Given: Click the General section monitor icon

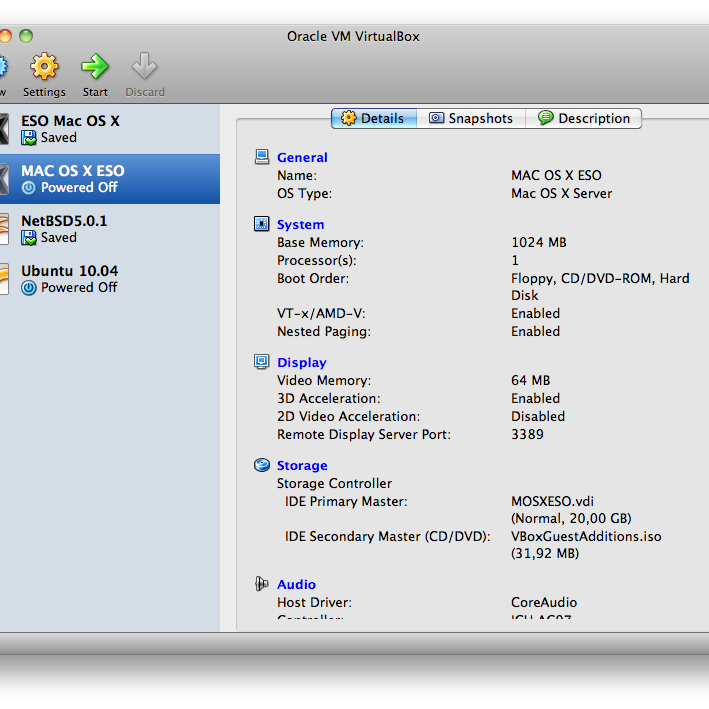Looking at the screenshot, I should pos(262,157).
